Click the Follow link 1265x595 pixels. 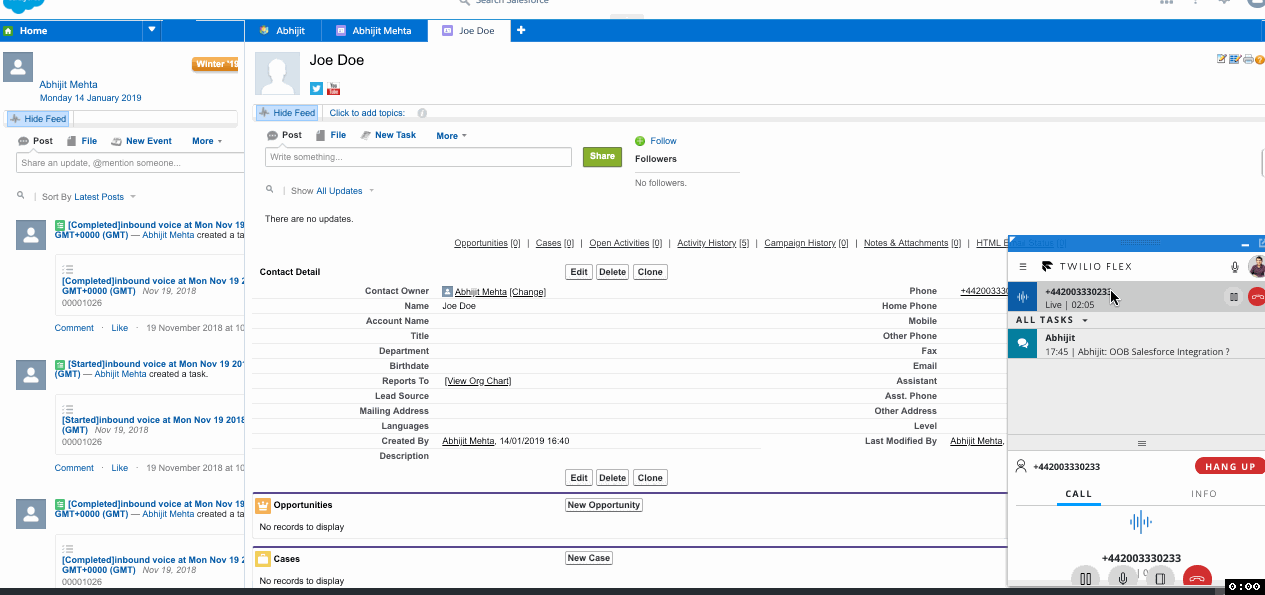click(x=663, y=141)
